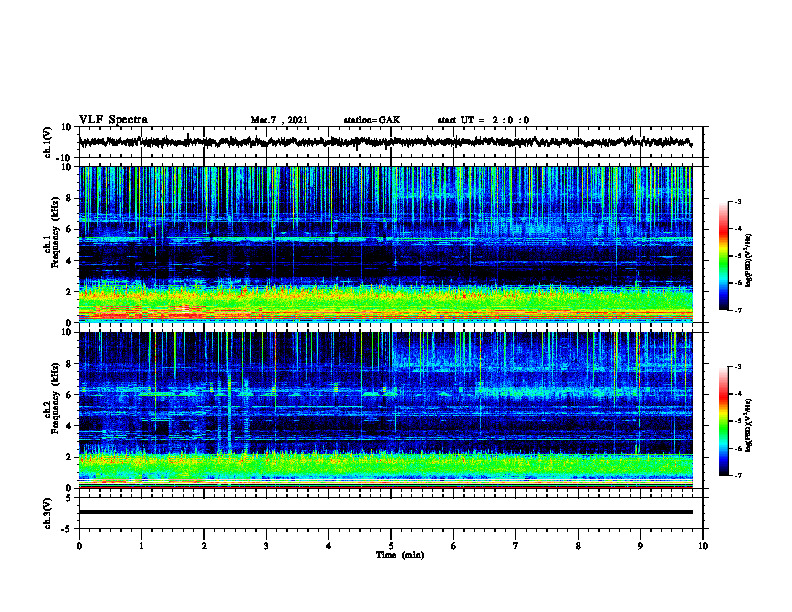The height and width of the screenshot is (612, 792).
Task: Select the "Mar.7 , 2021" date text
Action: pos(279,120)
